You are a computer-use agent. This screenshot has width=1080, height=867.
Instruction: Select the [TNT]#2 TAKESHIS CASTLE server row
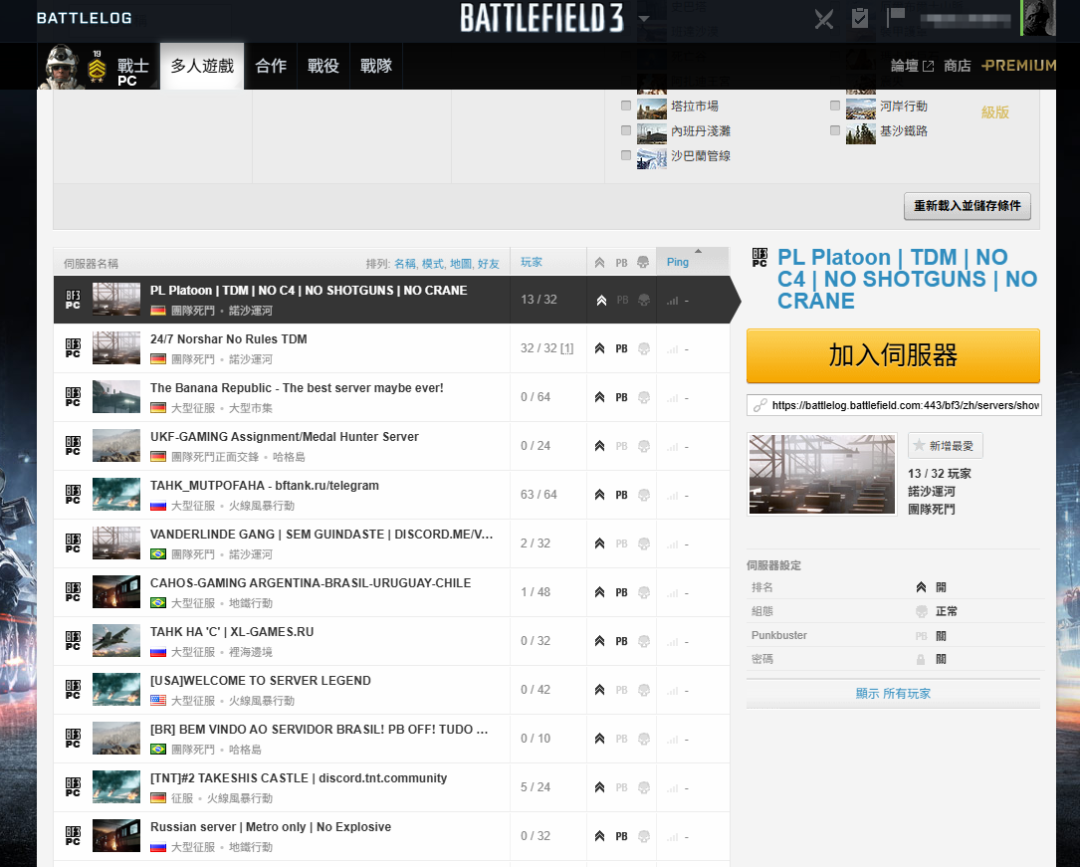(391, 788)
